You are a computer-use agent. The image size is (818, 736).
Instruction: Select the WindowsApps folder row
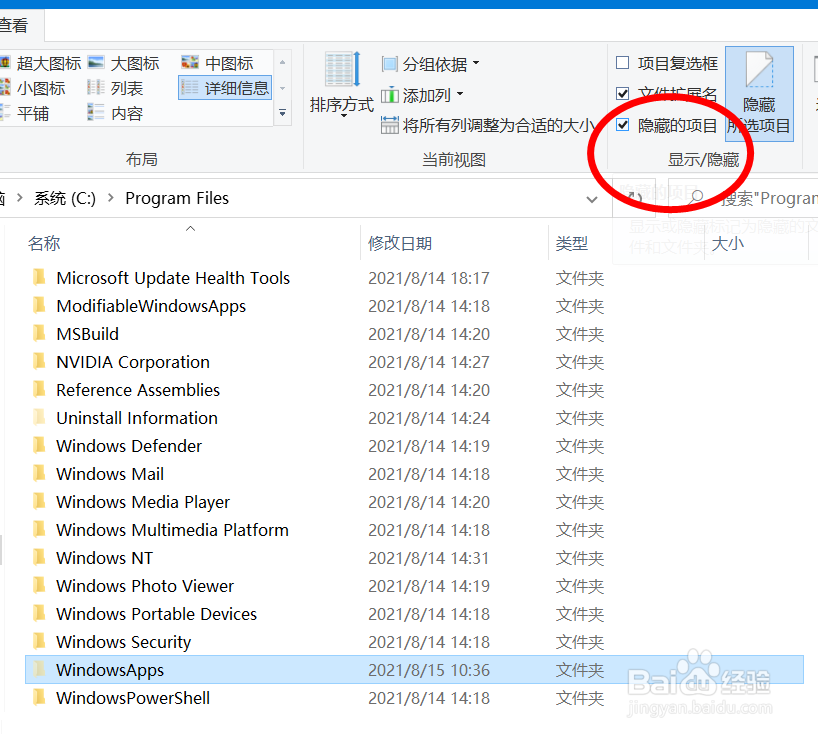point(414,670)
